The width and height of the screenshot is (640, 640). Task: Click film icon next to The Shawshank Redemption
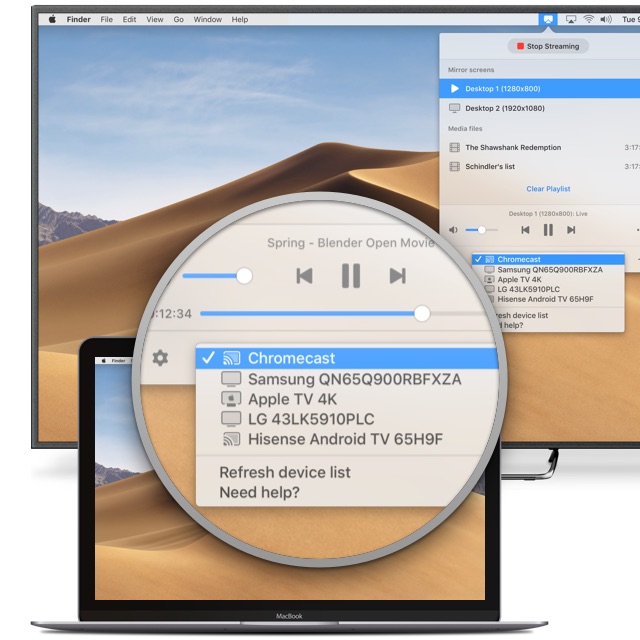coord(454,147)
